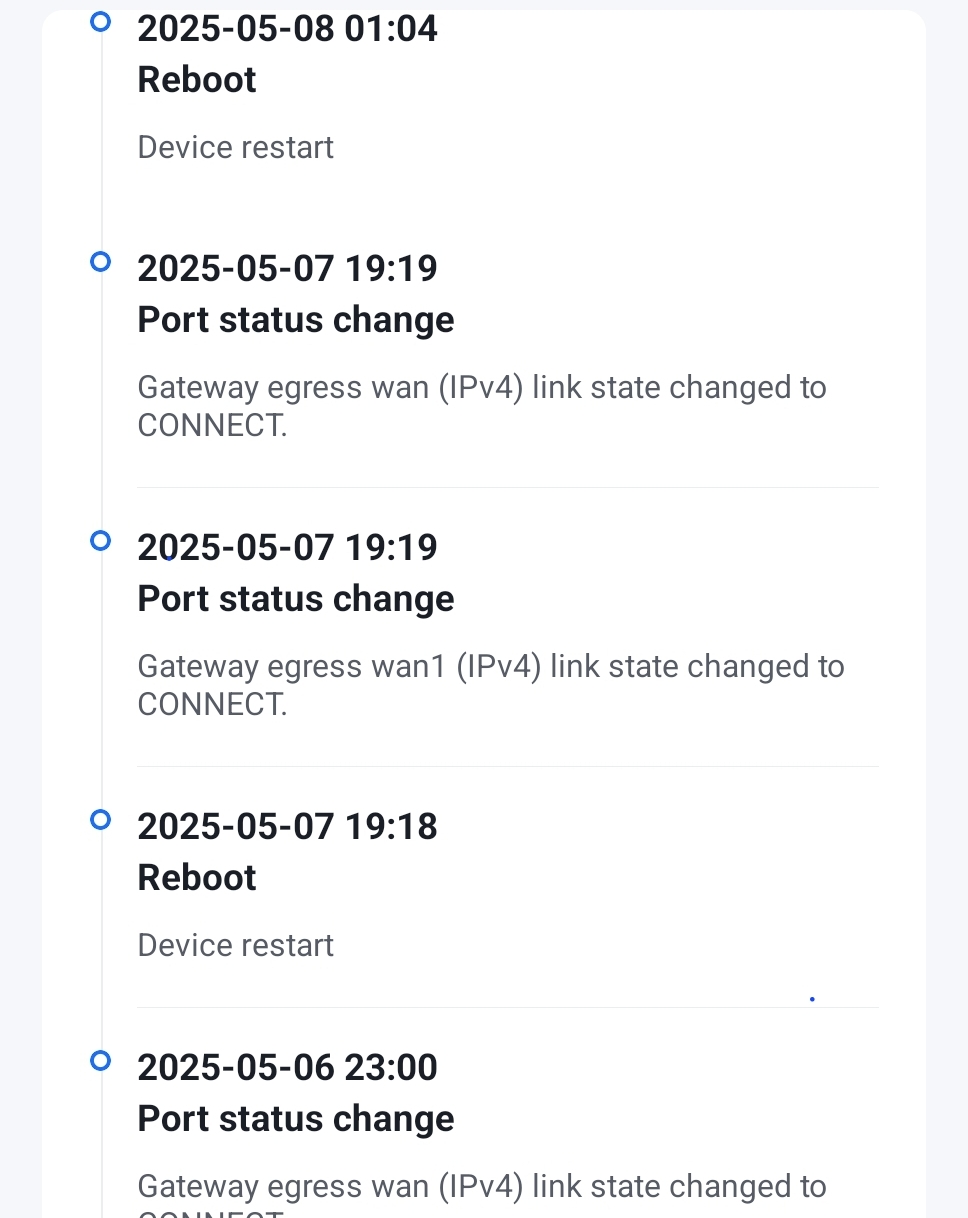The height and width of the screenshot is (1218, 968).
Task: Open the topmost Port status change heading
Action: [295, 320]
